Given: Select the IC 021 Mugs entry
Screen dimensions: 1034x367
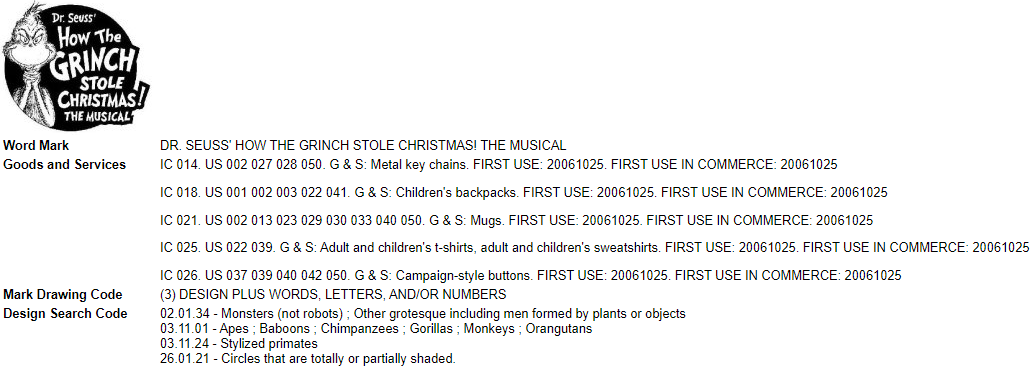Looking at the screenshot, I should (x=516, y=220).
